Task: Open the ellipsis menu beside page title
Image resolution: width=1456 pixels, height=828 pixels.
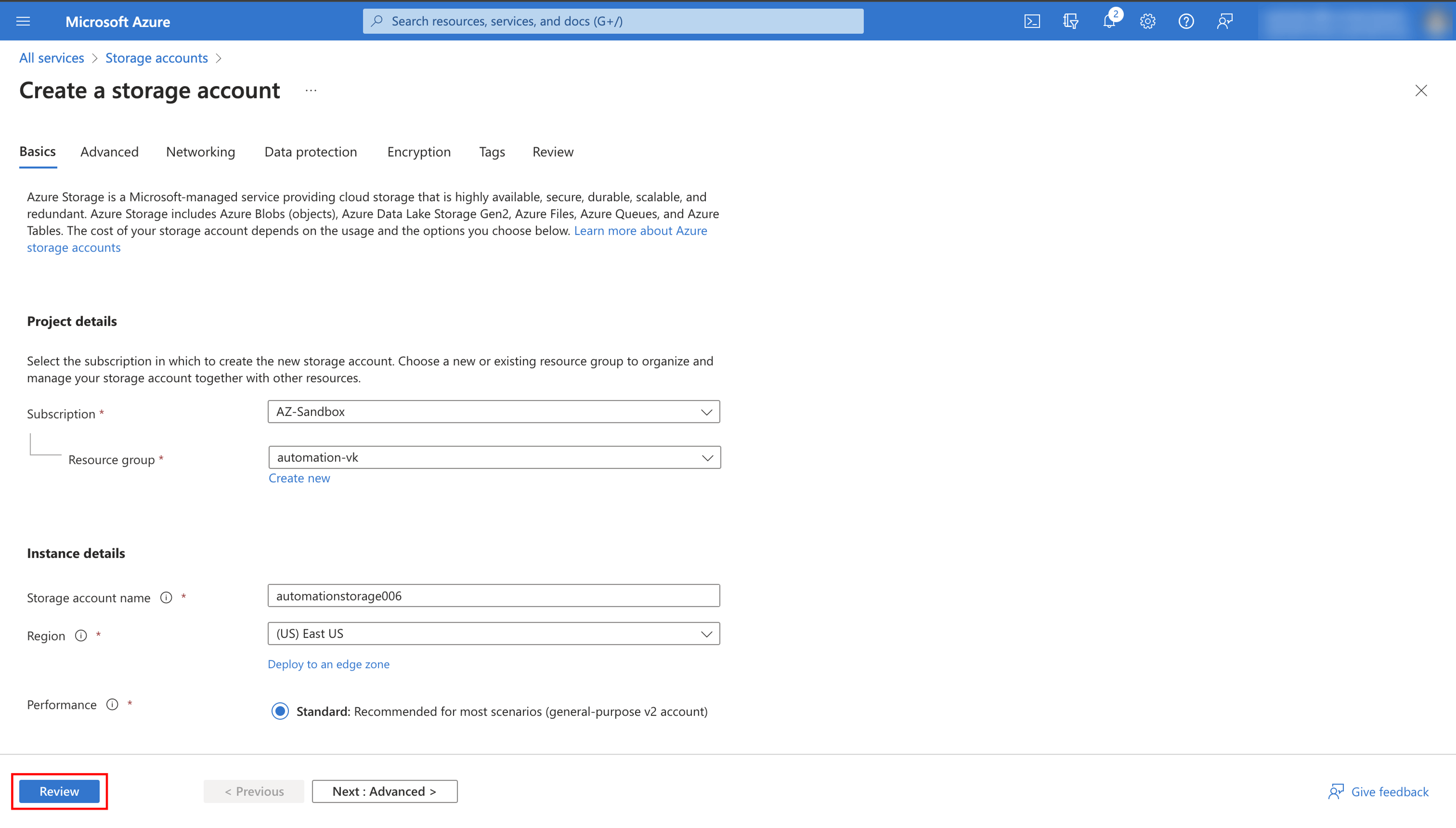Action: 311,90
